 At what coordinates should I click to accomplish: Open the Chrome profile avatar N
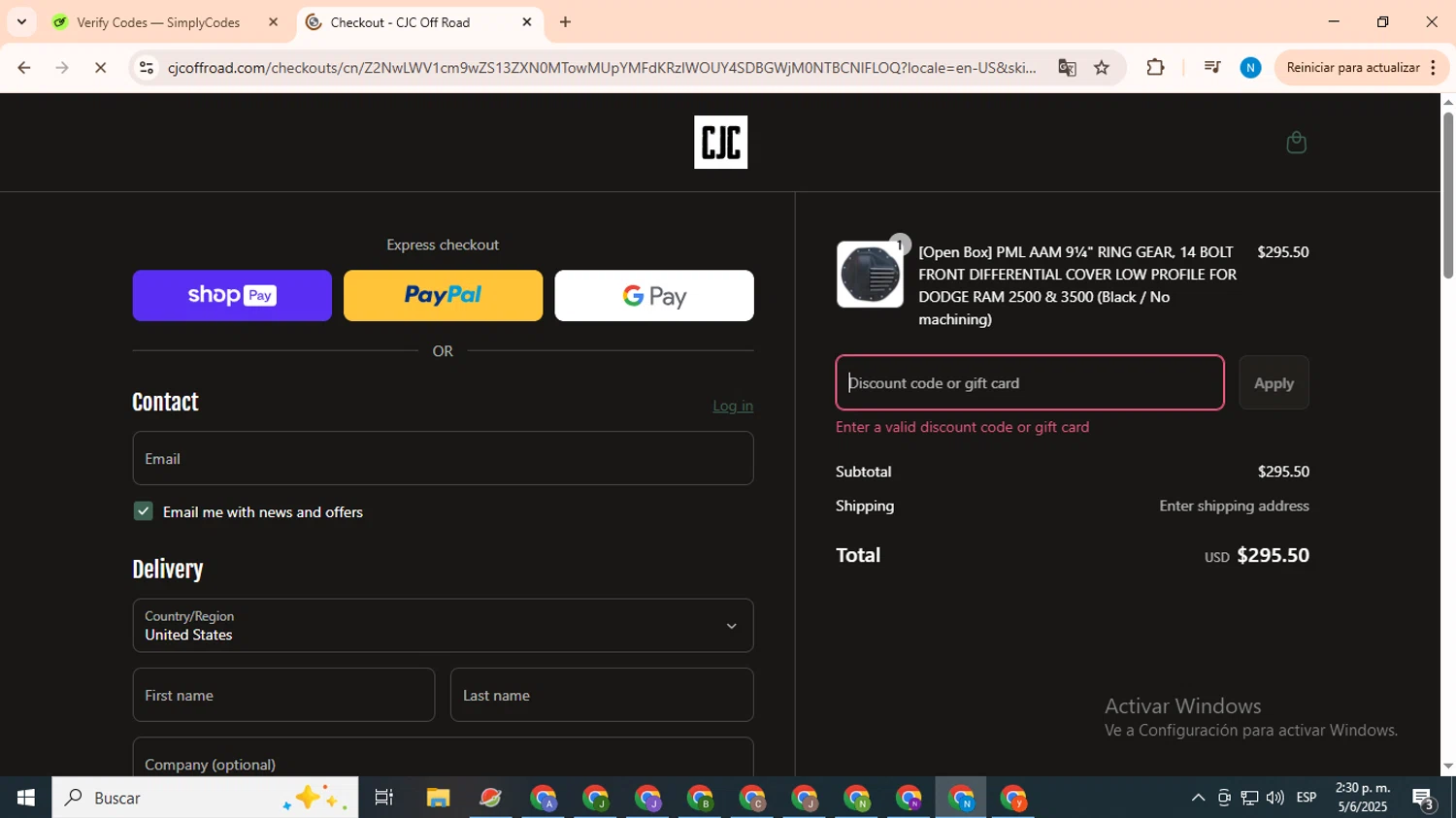point(1250,68)
